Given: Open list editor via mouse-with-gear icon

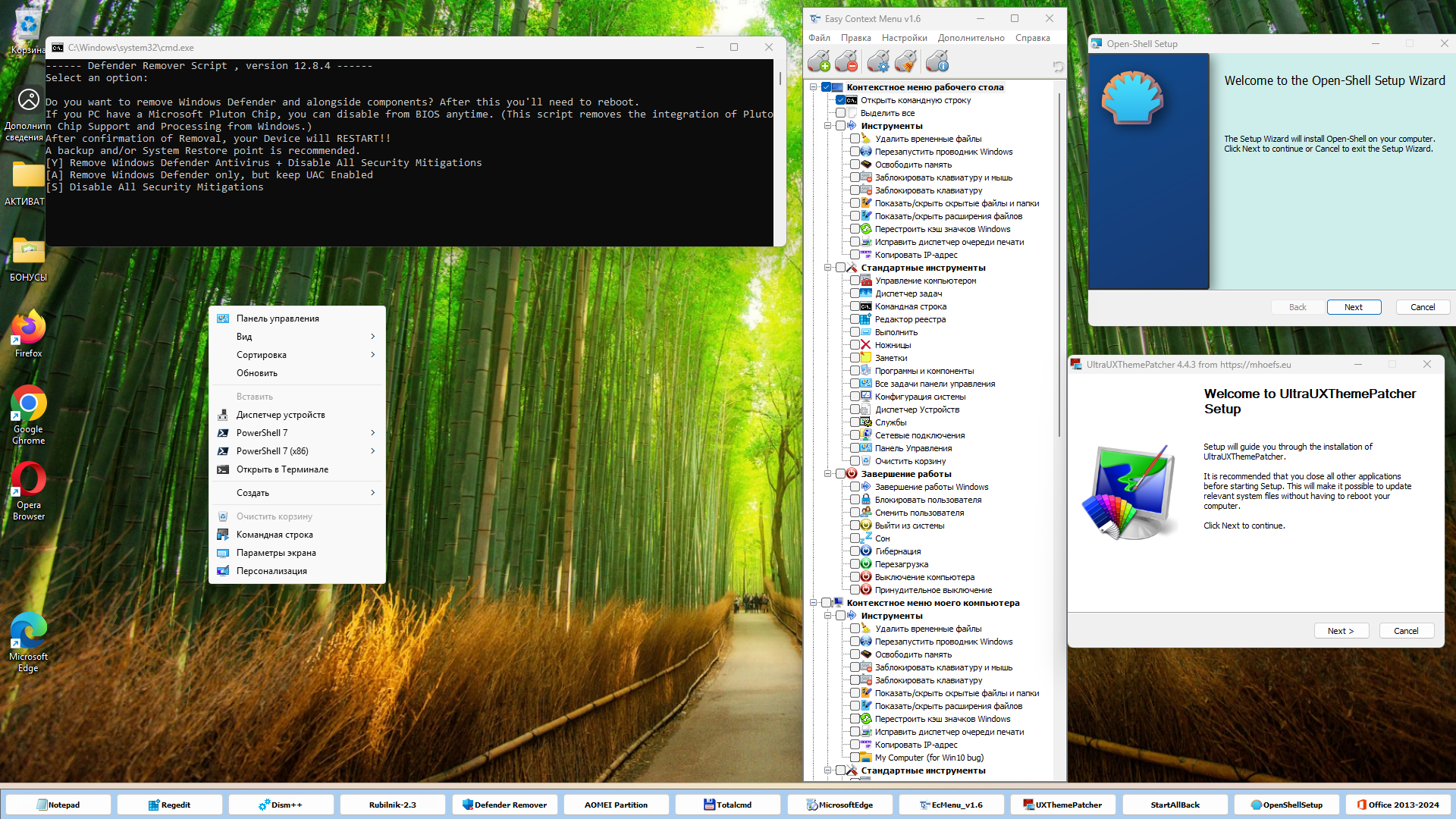Looking at the screenshot, I should click(x=878, y=61).
